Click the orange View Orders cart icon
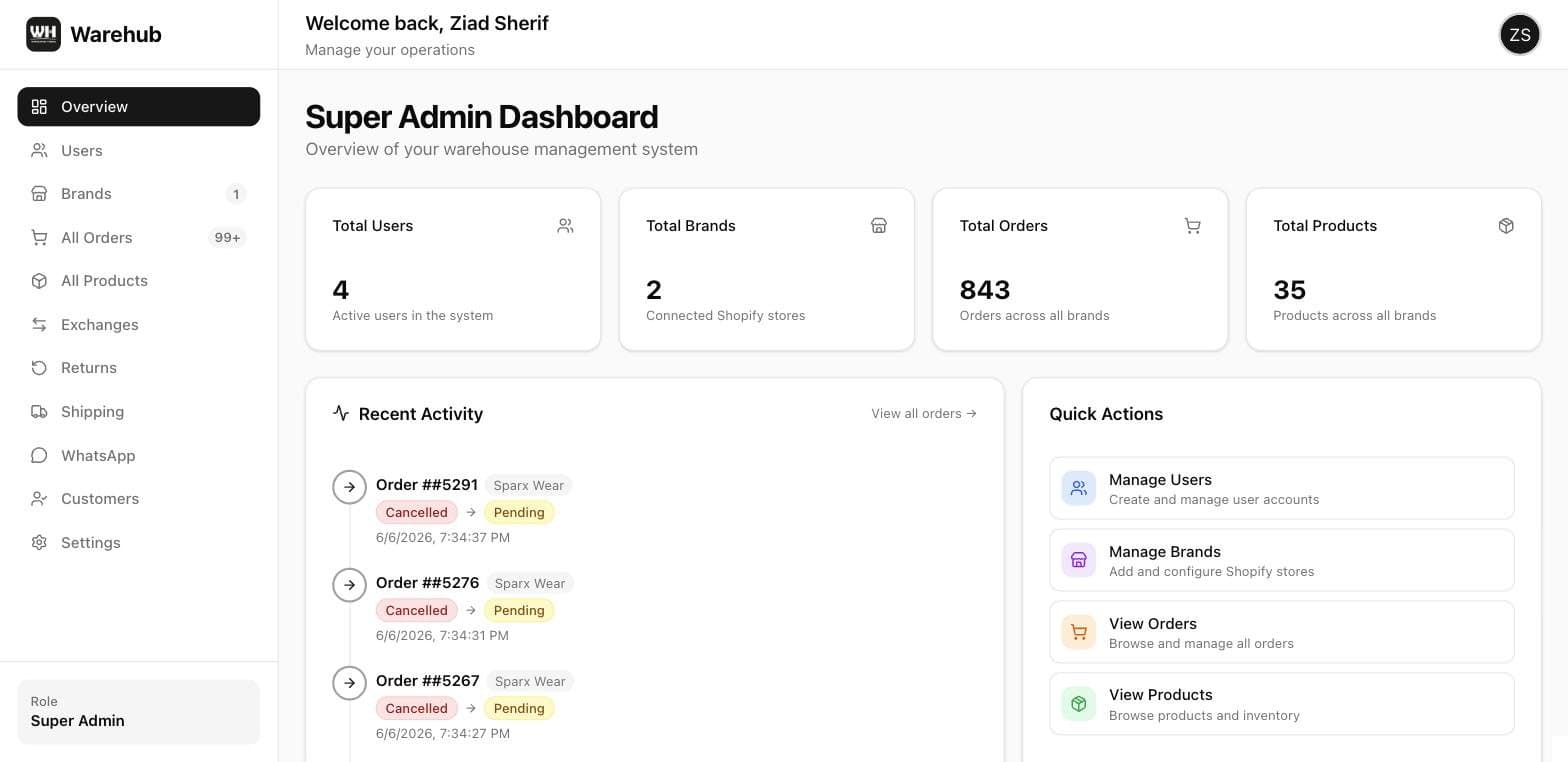The height and width of the screenshot is (762, 1568). tap(1079, 632)
